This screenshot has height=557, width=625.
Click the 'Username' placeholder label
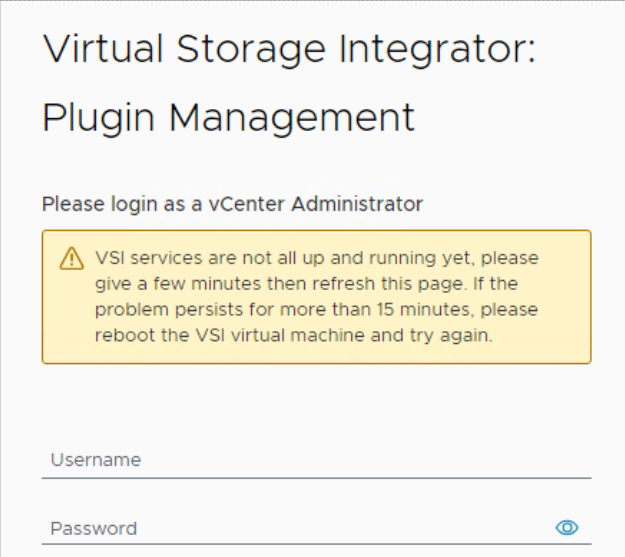click(x=96, y=461)
